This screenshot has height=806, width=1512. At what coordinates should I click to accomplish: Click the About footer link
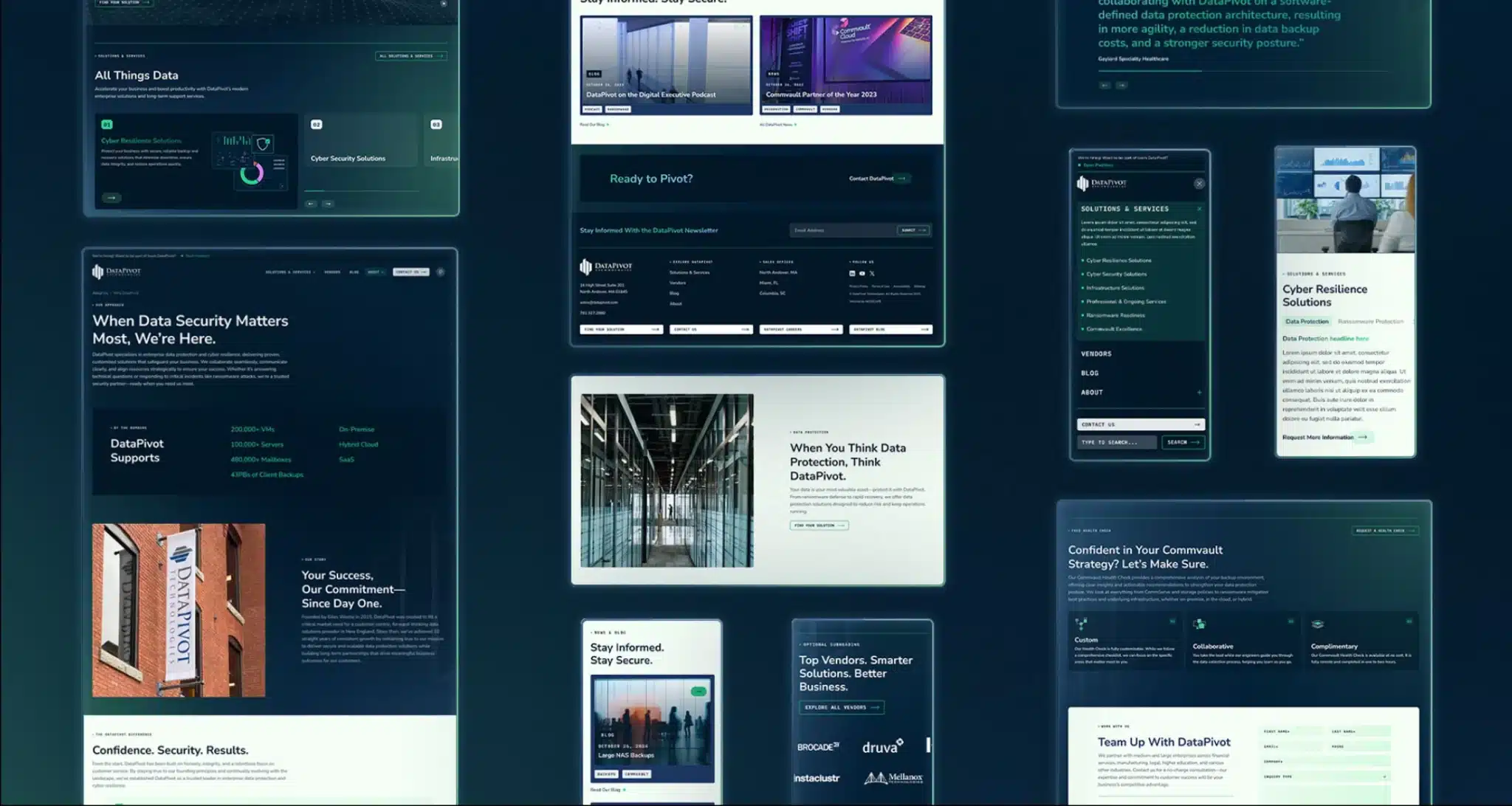pos(676,303)
